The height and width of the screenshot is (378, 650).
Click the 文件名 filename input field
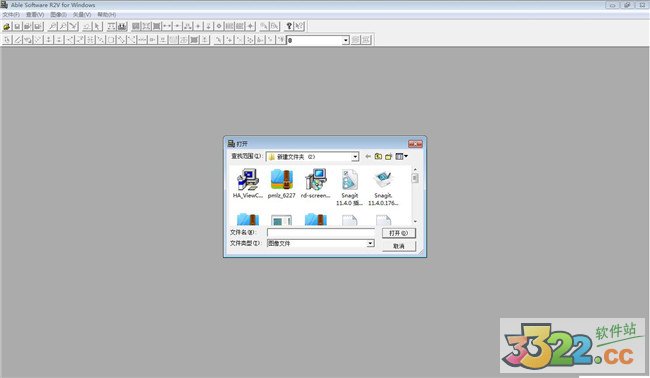coord(321,233)
